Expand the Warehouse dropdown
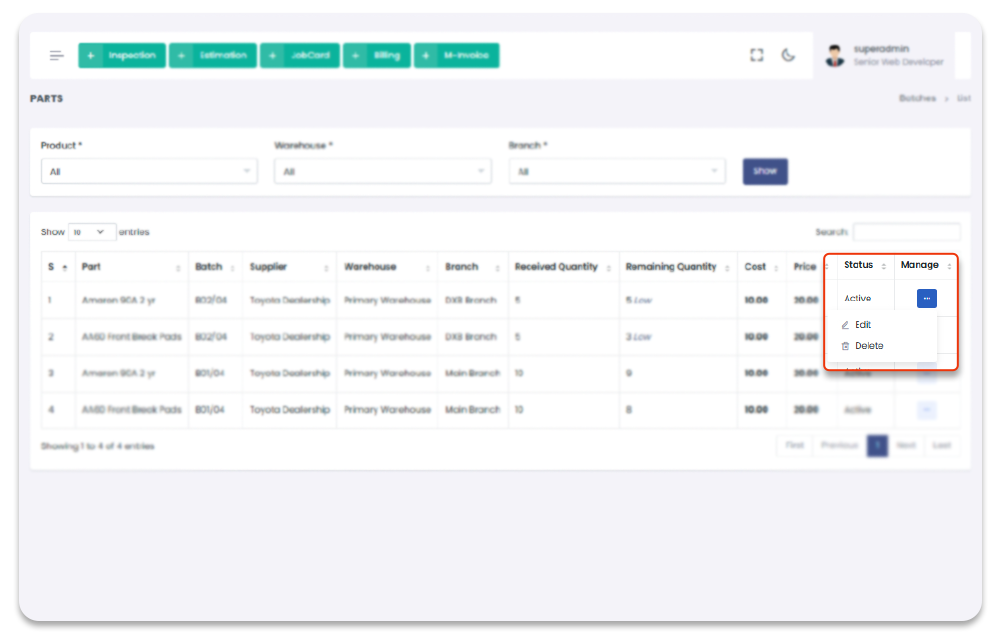1000x633 pixels. [x=383, y=172]
